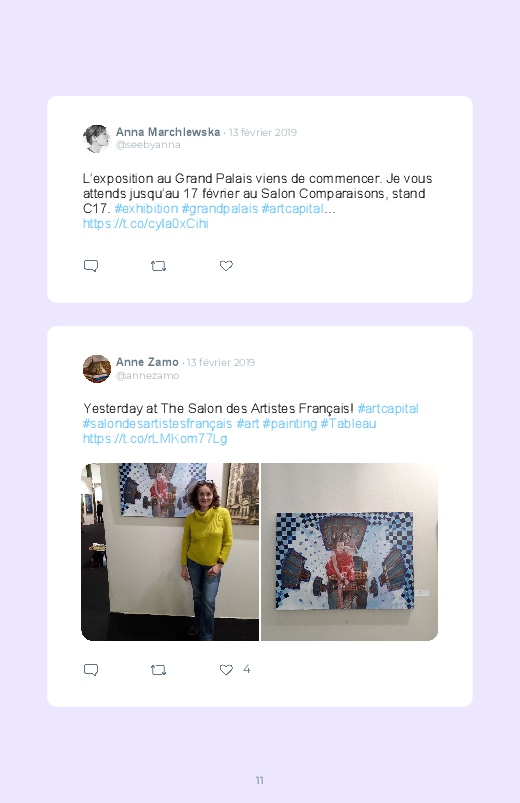Screen dimensions: 520x803
Task: Open Anne Zamo's profile avatar
Action: point(97,369)
